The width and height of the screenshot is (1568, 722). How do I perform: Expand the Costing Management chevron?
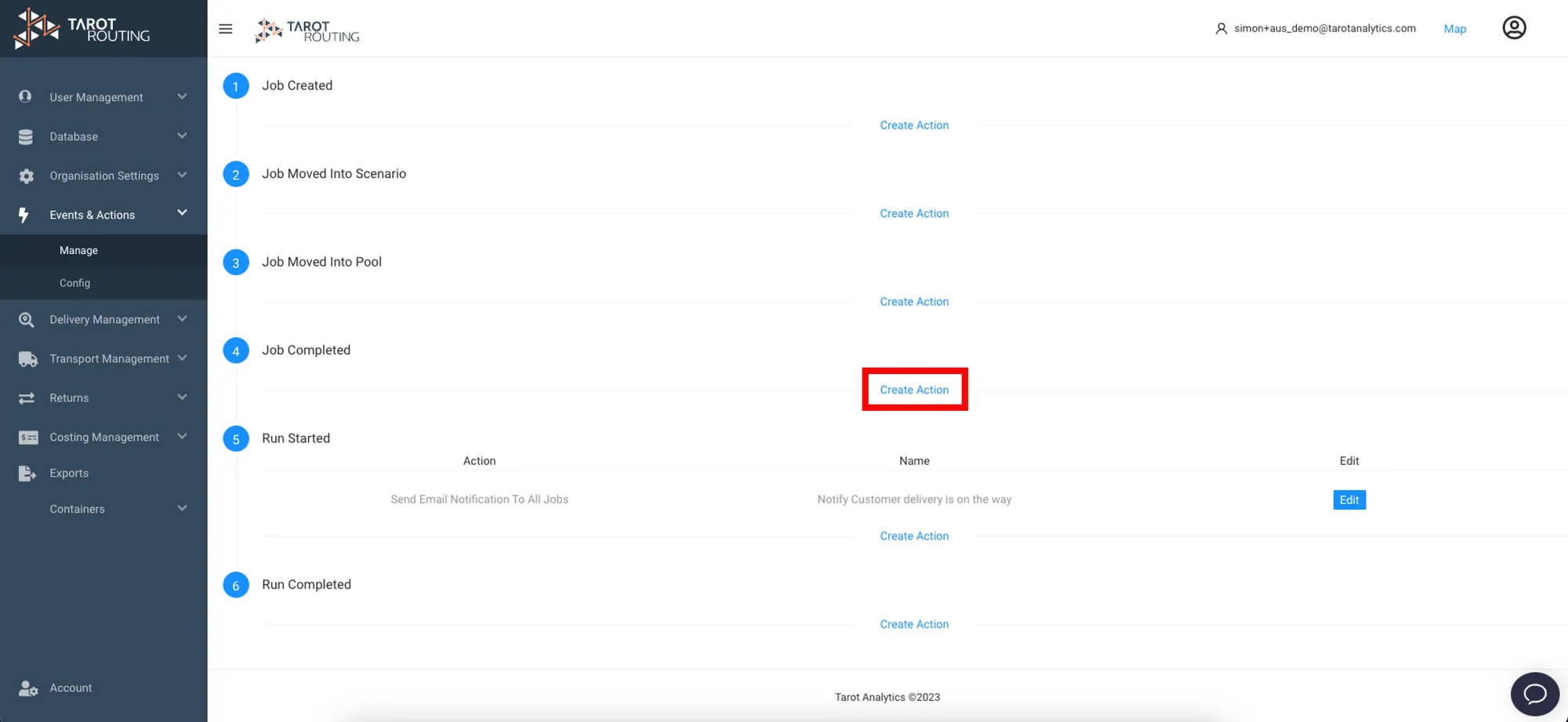(x=182, y=436)
